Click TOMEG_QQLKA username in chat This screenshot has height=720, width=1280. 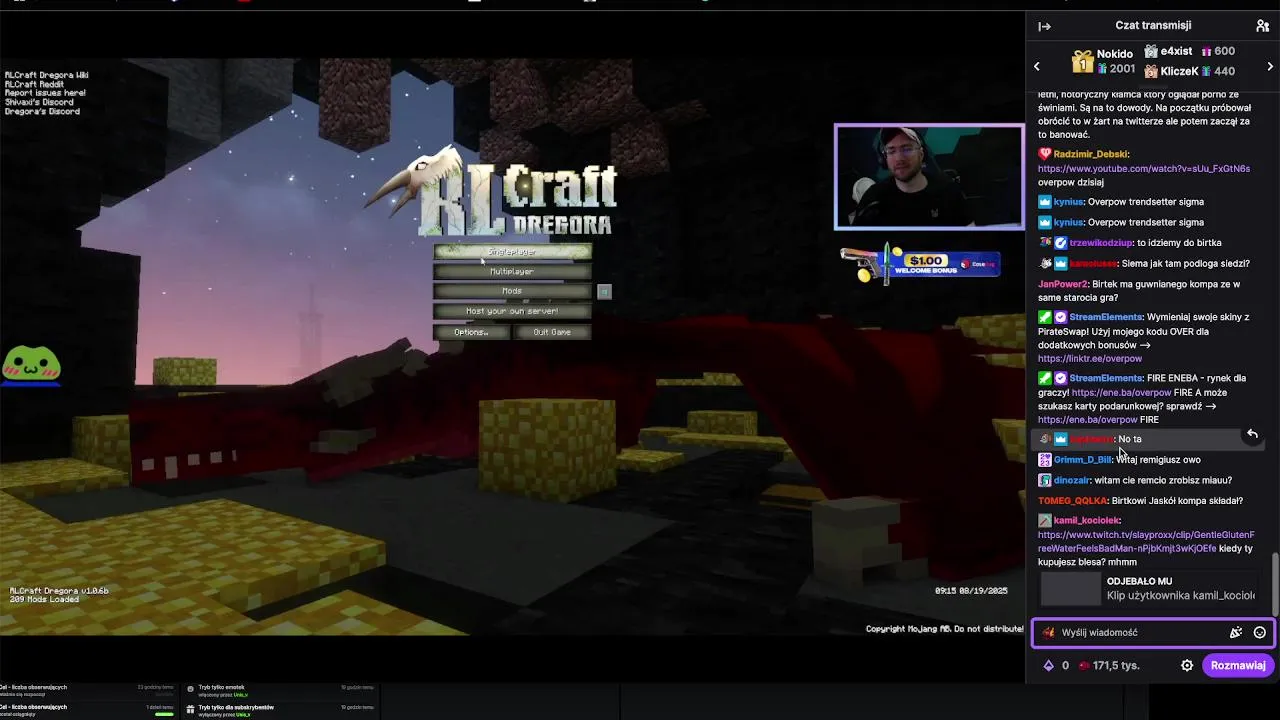[x=1073, y=500]
